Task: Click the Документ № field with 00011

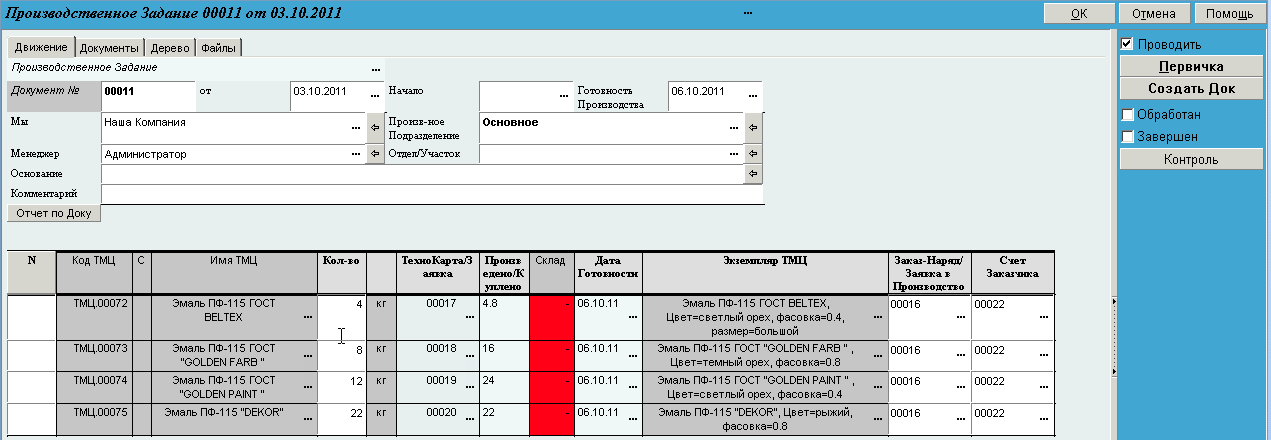Action: [x=148, y=96]
